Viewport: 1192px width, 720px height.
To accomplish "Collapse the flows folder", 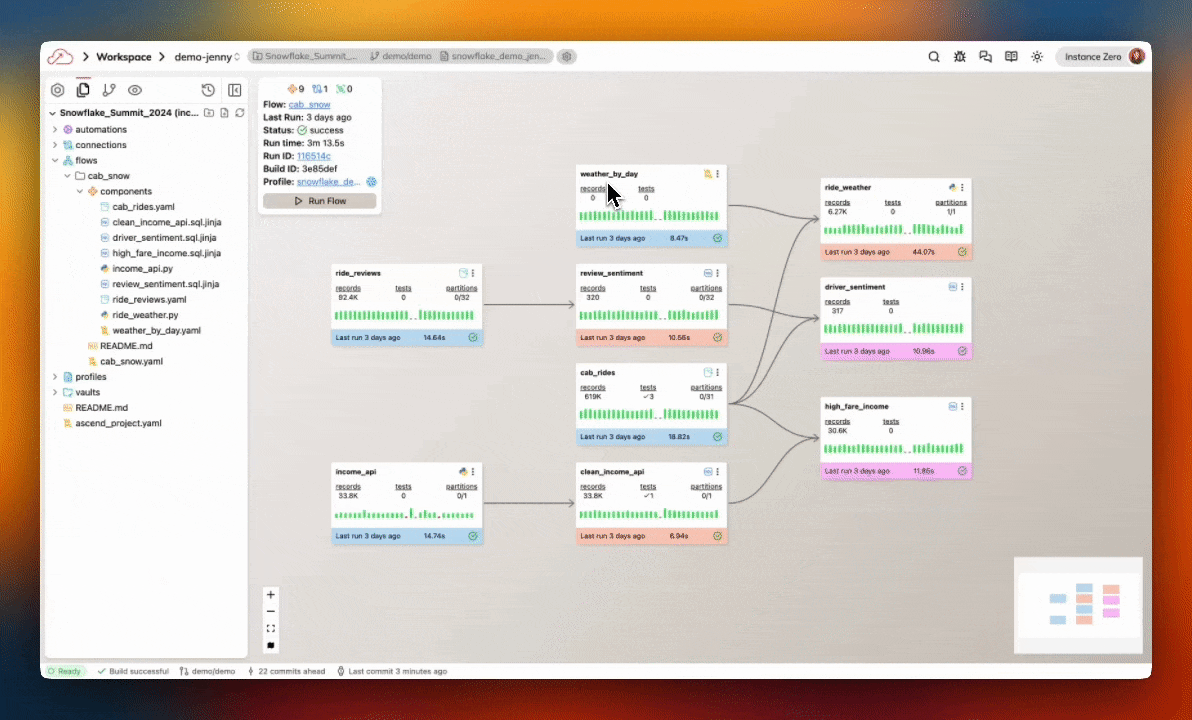I will coord(55,160).
